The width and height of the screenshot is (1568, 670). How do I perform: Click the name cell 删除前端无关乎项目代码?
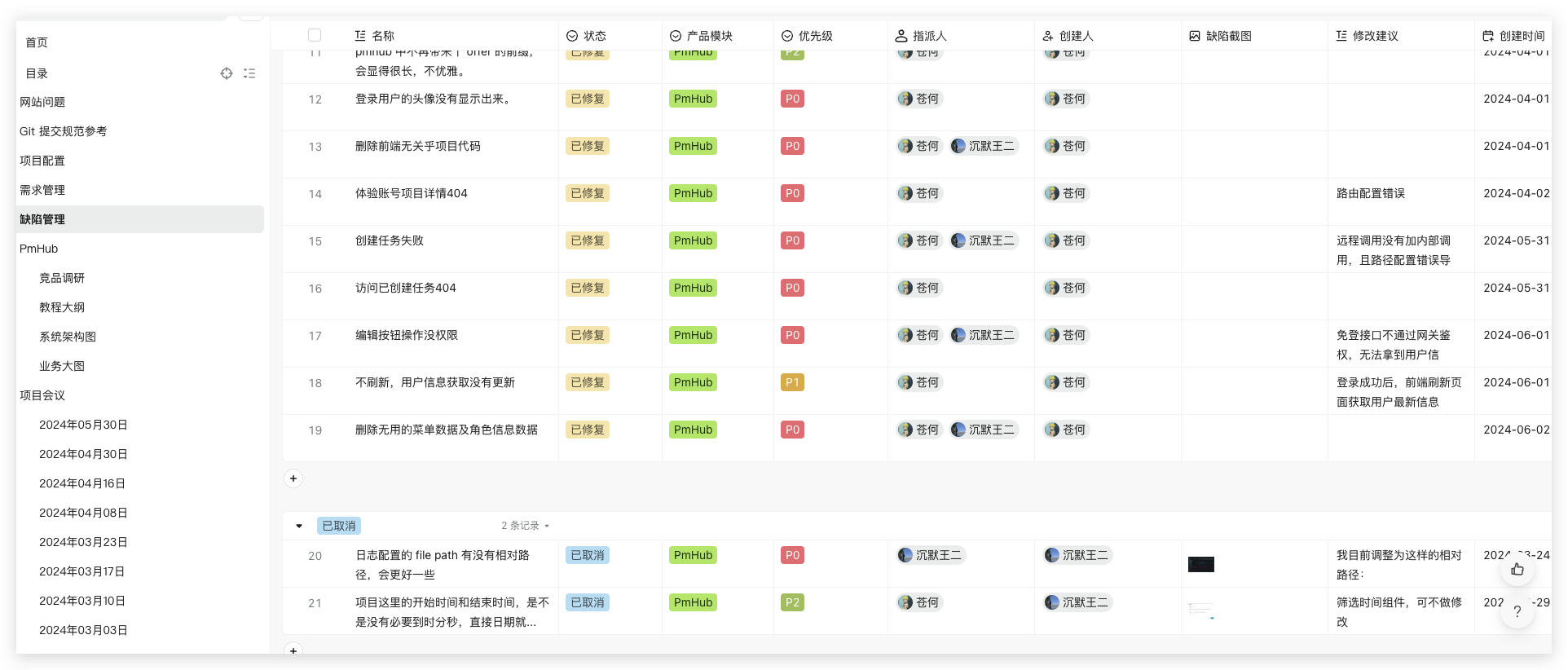pos(418,146)
